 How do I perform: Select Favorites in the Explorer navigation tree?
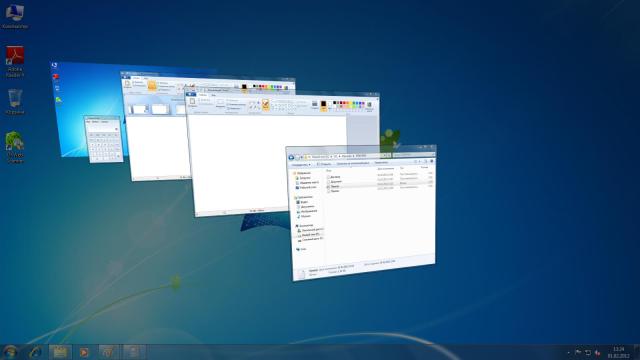pos(303,173)
